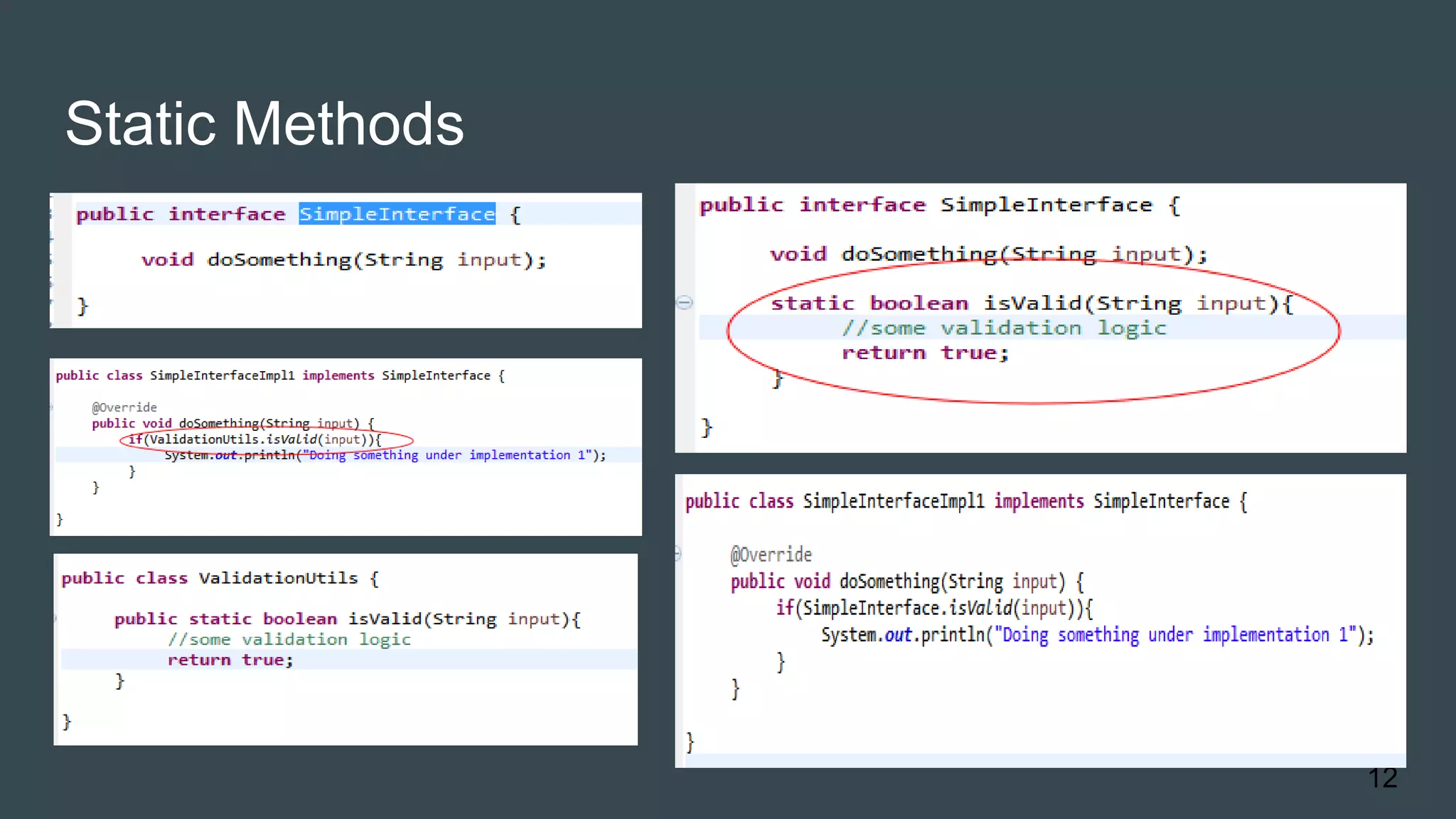
Task: Collapse fold marker beside large @Override annotation
Action: pyautogui.click(x=678, y=554)
